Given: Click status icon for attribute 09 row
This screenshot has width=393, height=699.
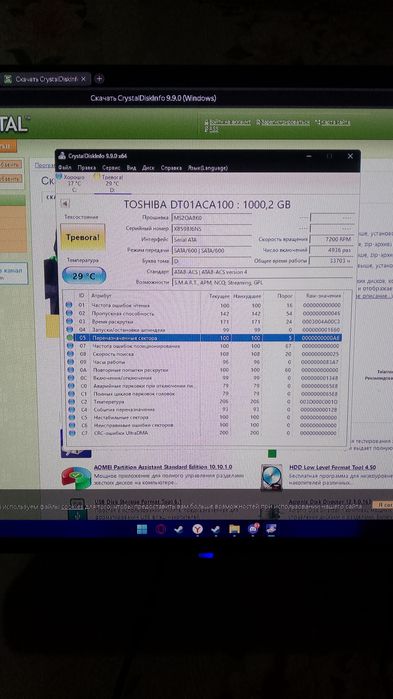Looking at the screenshot, I should point(69,362).
